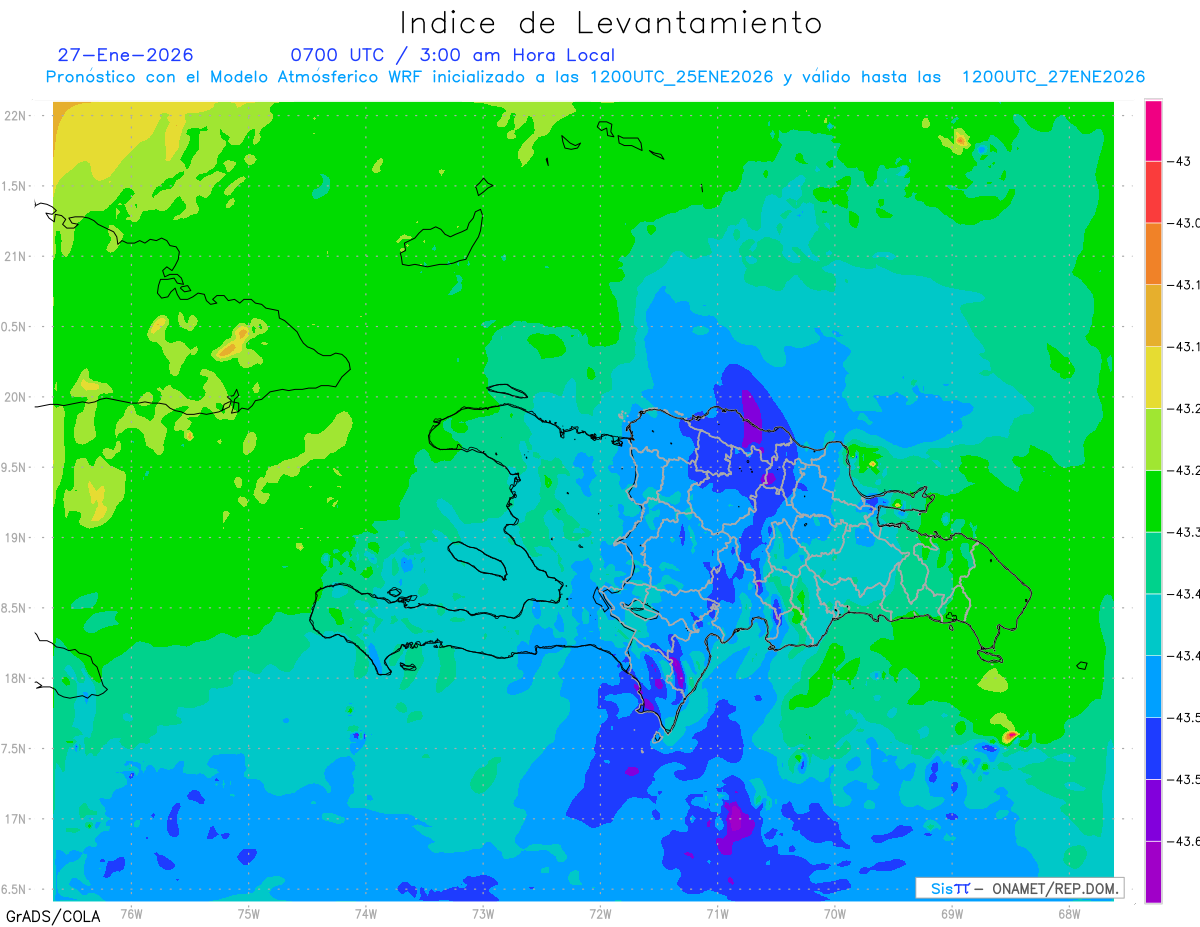The width and height of the screenshot is (1200, 927).
Task: Pick the cyan swatch in the color bar
Action: click(1153, 623)
